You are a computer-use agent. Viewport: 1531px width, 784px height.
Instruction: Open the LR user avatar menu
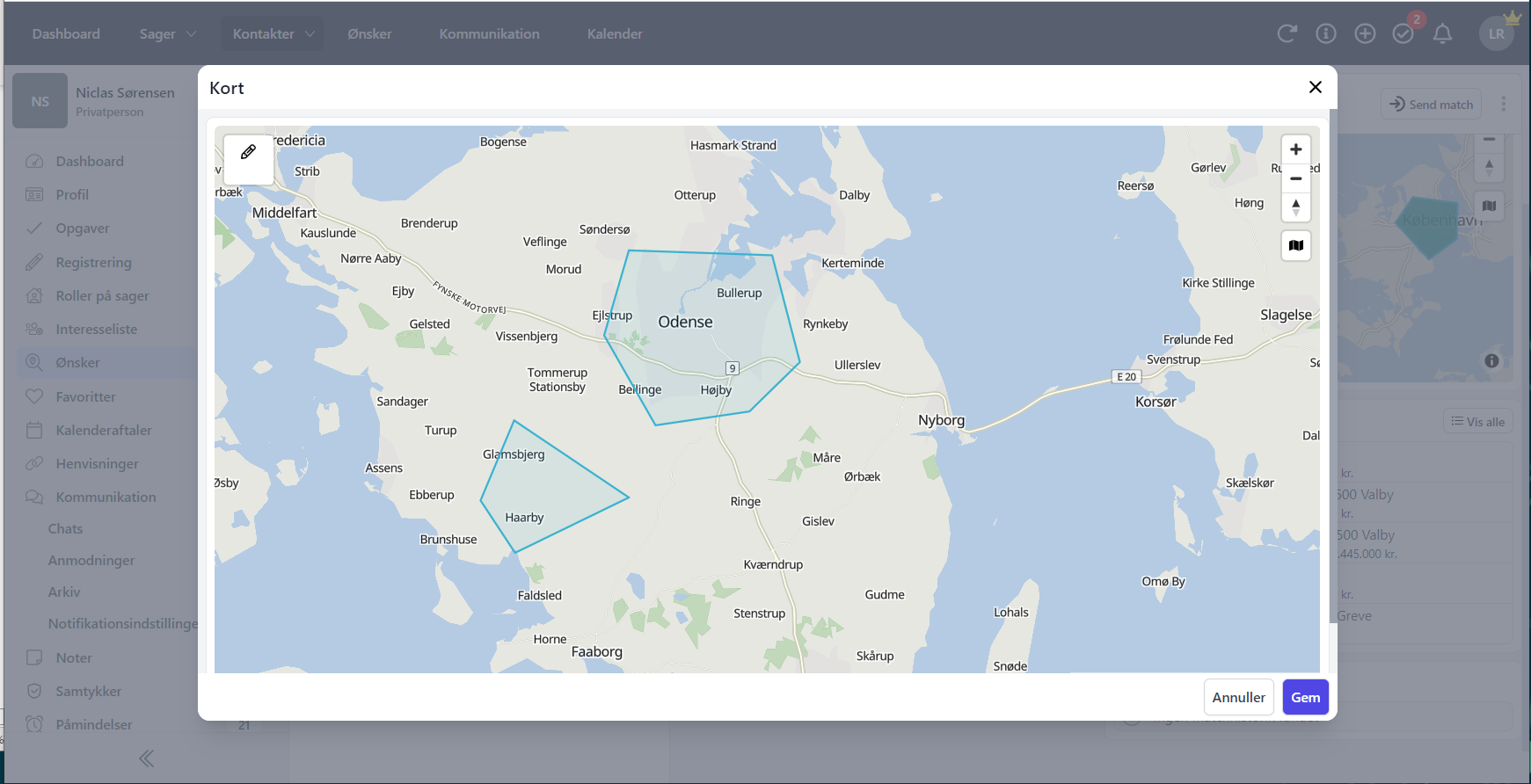pyautogui.click(x=1496, y=34)
